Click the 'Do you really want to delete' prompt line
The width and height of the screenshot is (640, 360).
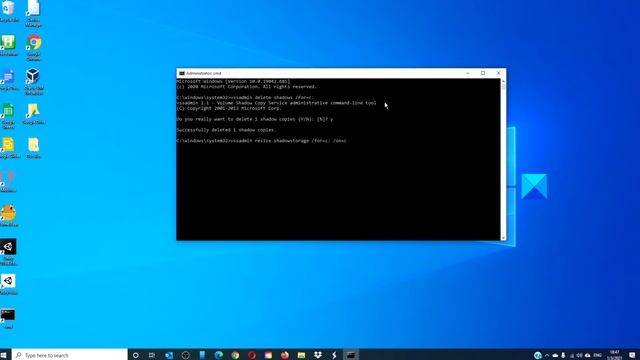pos(255,119)
